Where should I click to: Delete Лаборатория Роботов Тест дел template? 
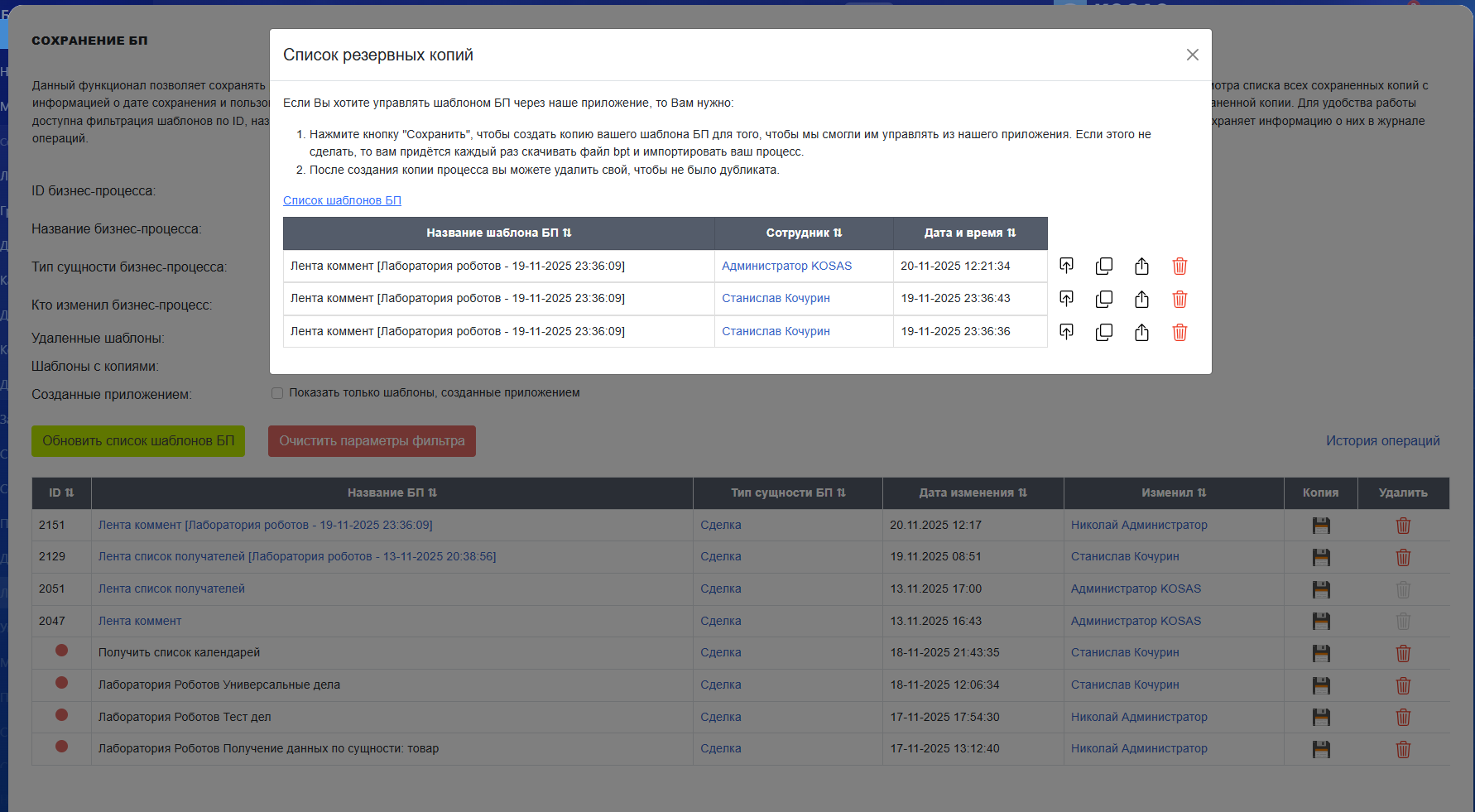pyautogui.click(x=1403, y=717)
